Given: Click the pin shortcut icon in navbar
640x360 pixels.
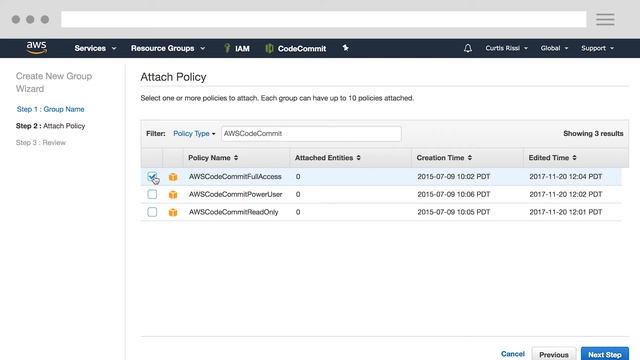Looking at the screenshot, I should click(x=345, y=48).
